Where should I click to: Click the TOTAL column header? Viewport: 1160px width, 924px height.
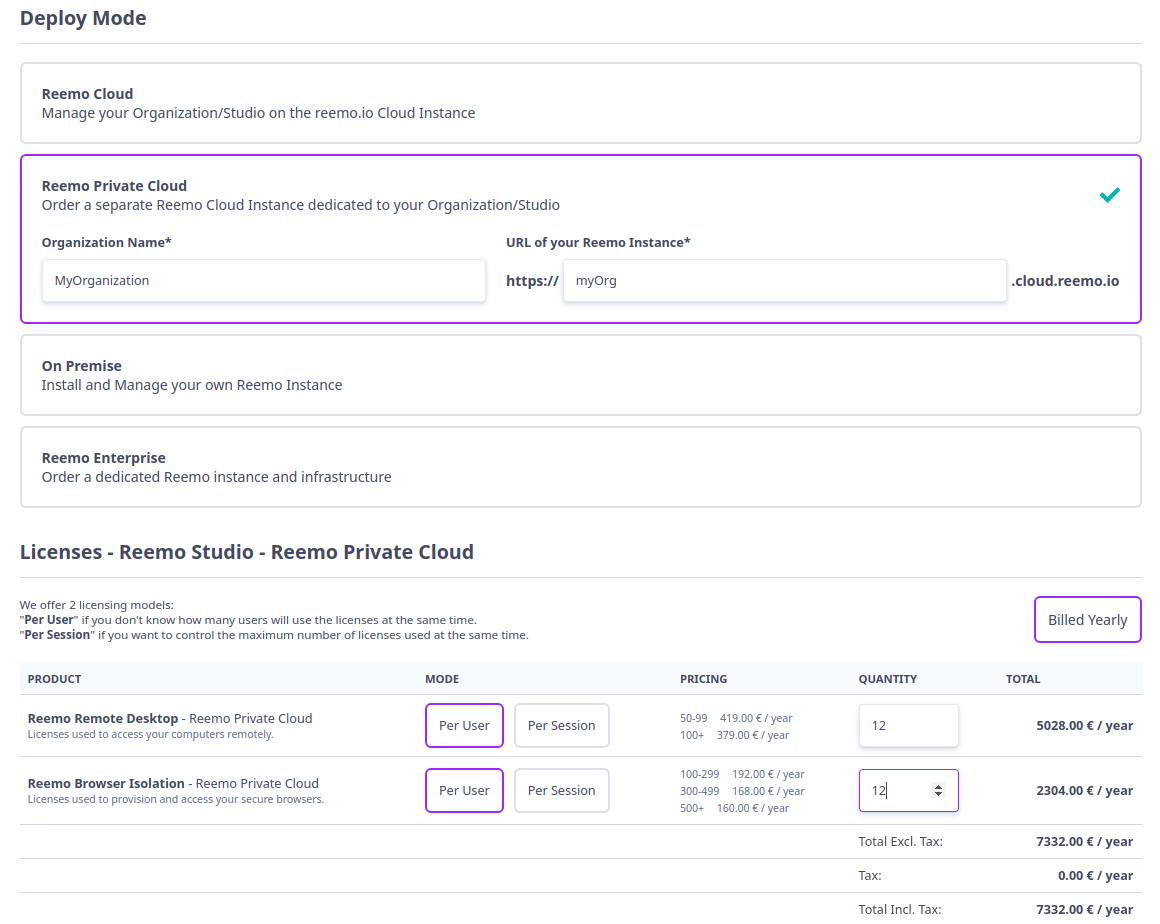click(1023, 678)
